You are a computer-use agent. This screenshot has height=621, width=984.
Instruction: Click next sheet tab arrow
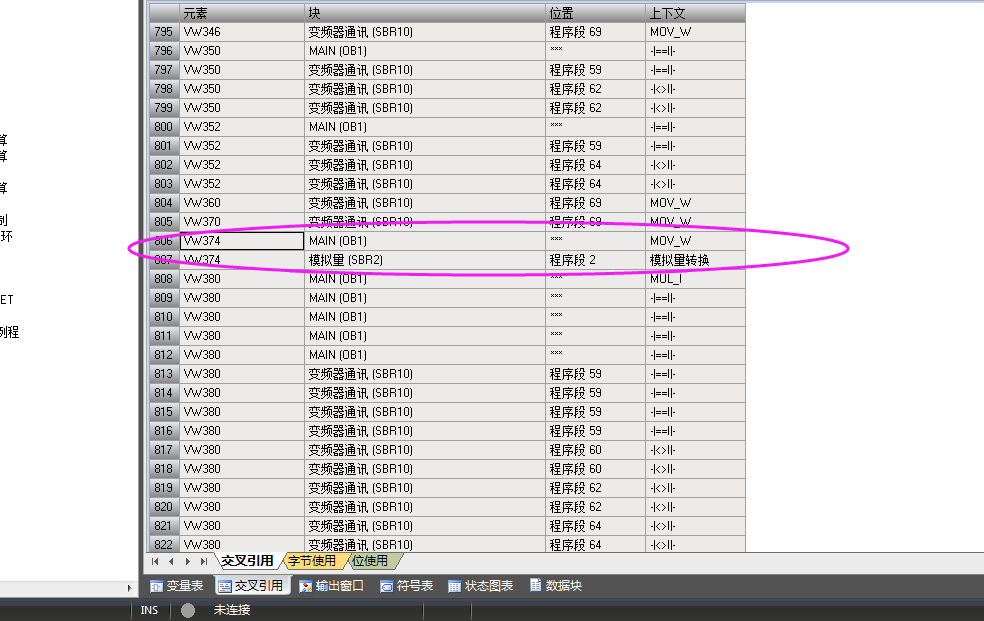[187, 562]
